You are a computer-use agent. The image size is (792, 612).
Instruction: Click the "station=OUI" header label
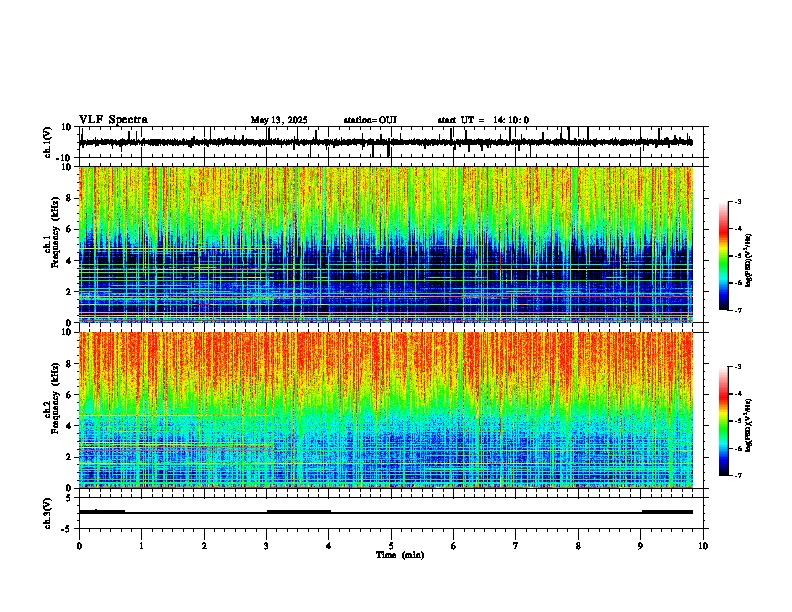click(x=370, y=120)
